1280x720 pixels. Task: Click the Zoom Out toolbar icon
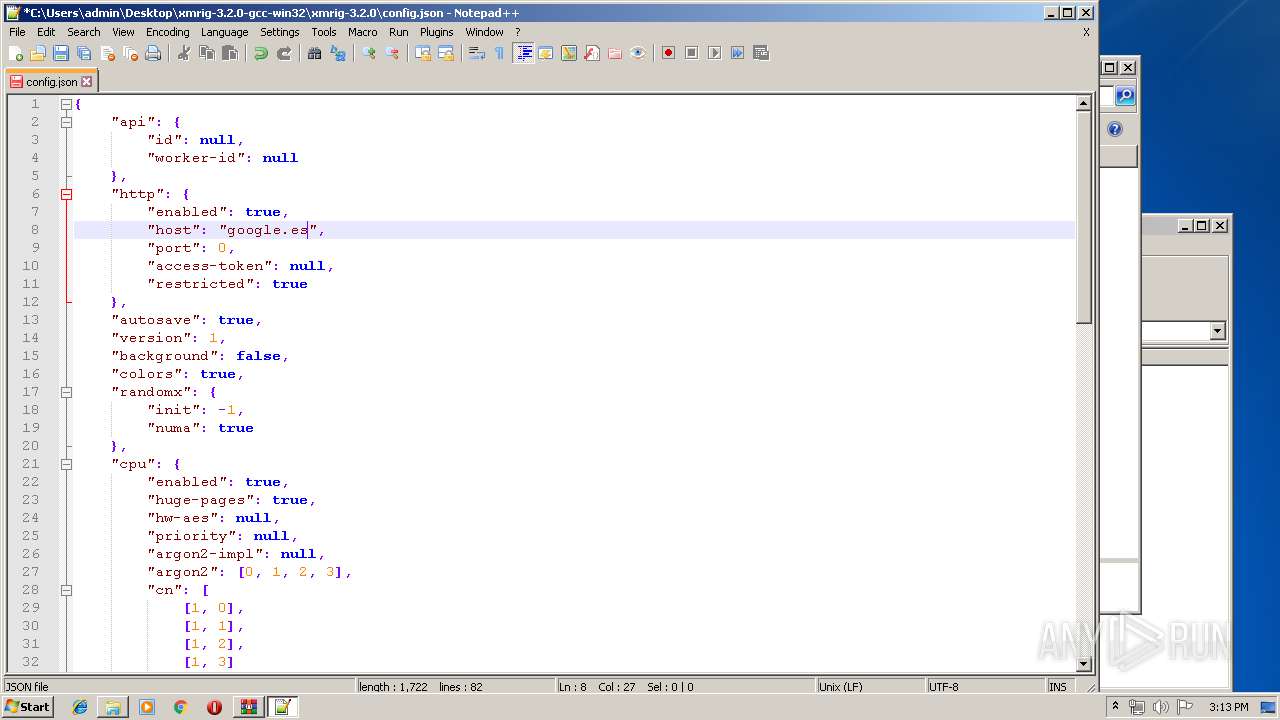coord(392,53)
